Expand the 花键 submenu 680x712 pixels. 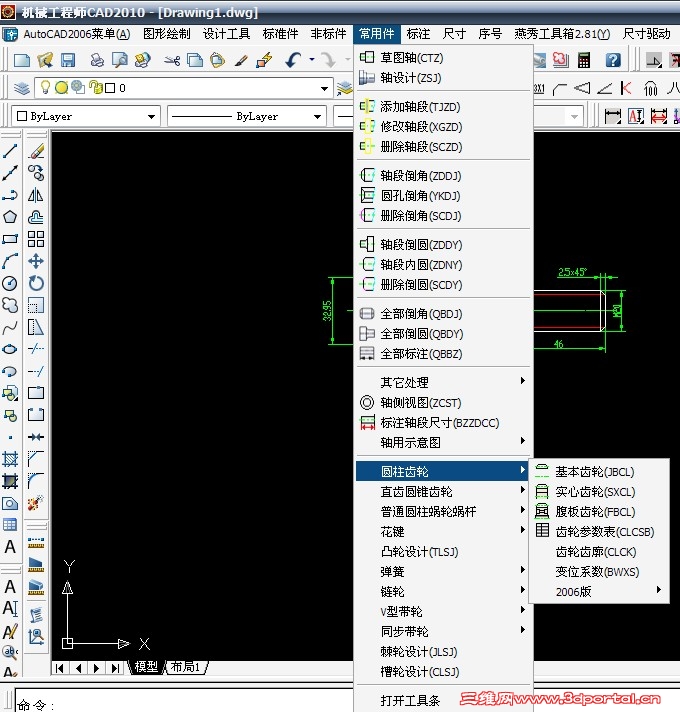[443, 531]
